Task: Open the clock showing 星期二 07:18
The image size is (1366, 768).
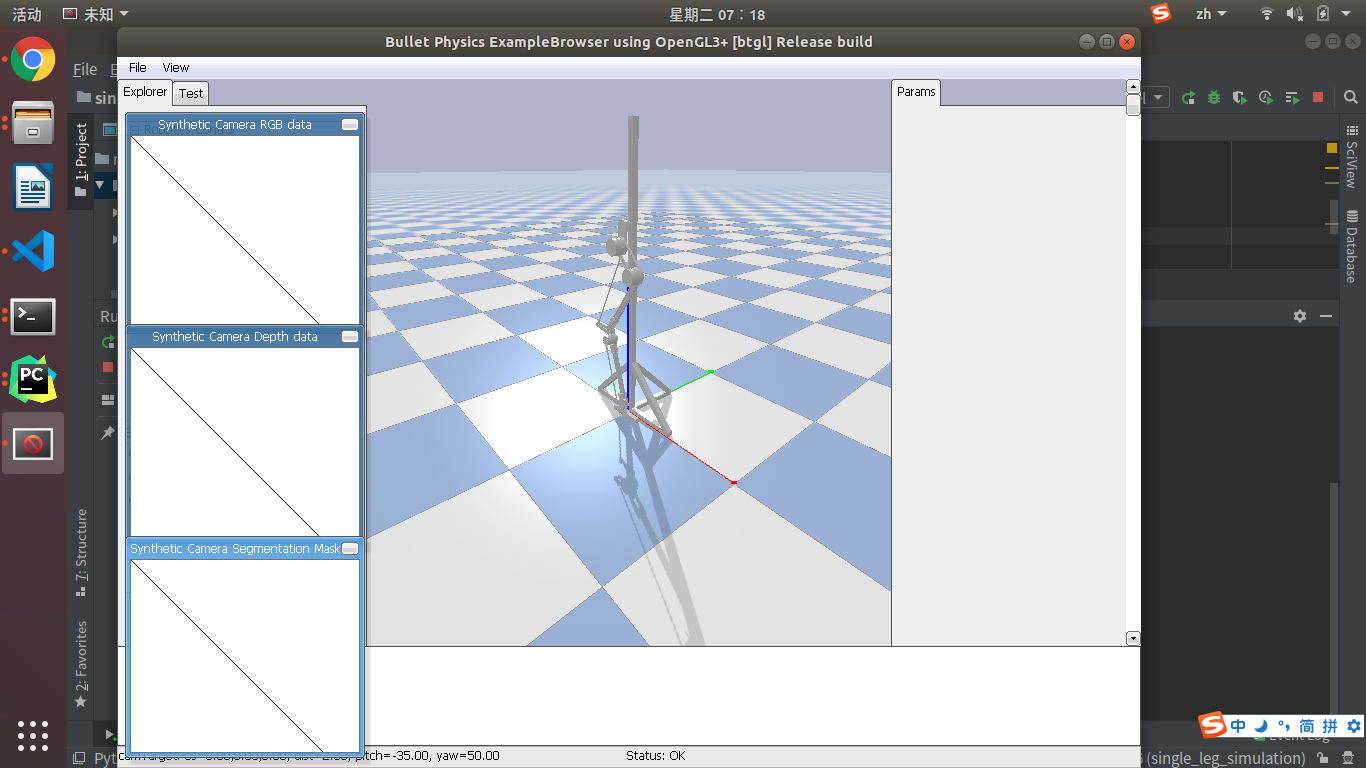Action: [717, 14]
